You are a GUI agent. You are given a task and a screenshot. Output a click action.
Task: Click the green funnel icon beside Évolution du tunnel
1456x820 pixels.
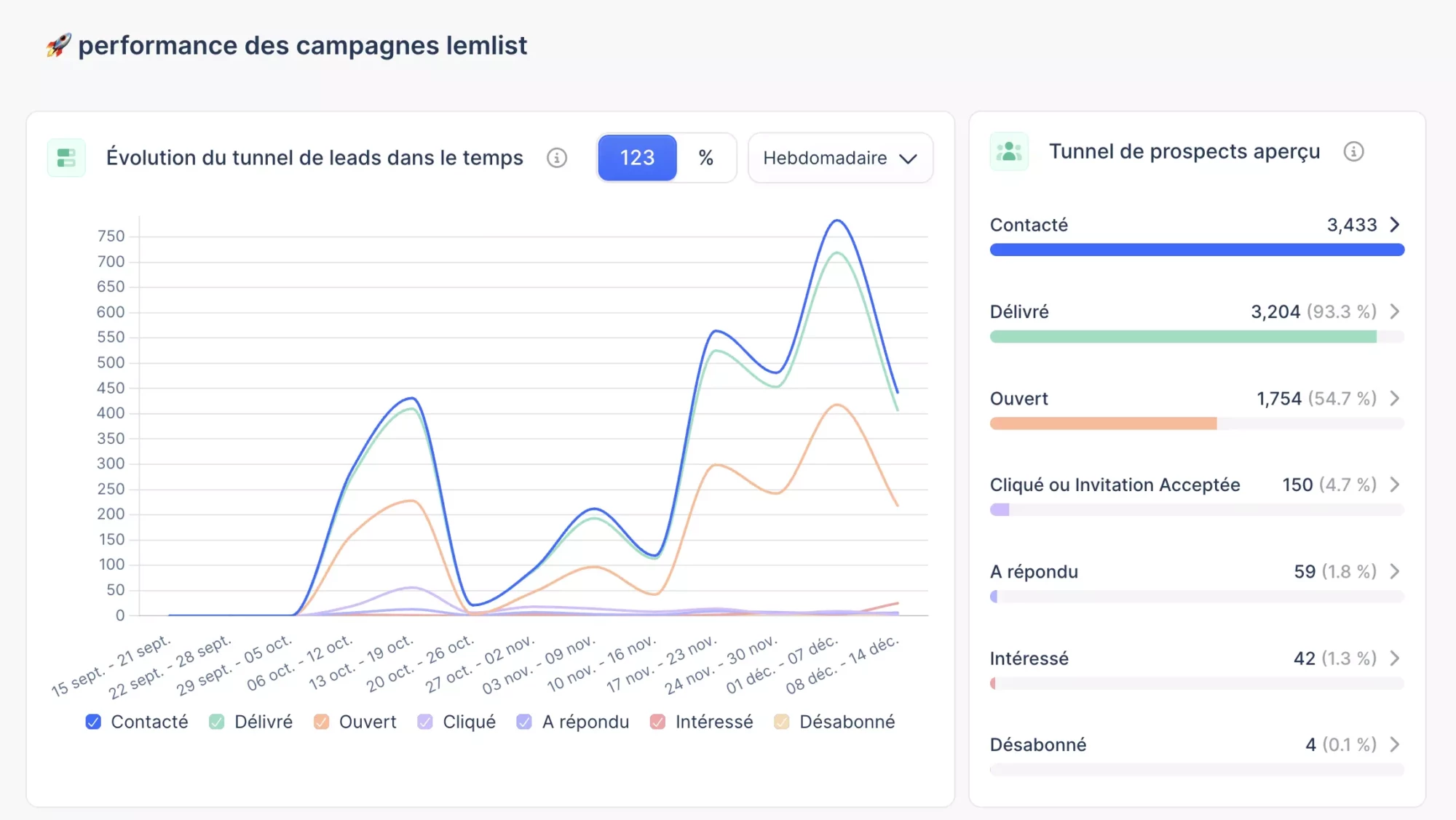point(66,158)
